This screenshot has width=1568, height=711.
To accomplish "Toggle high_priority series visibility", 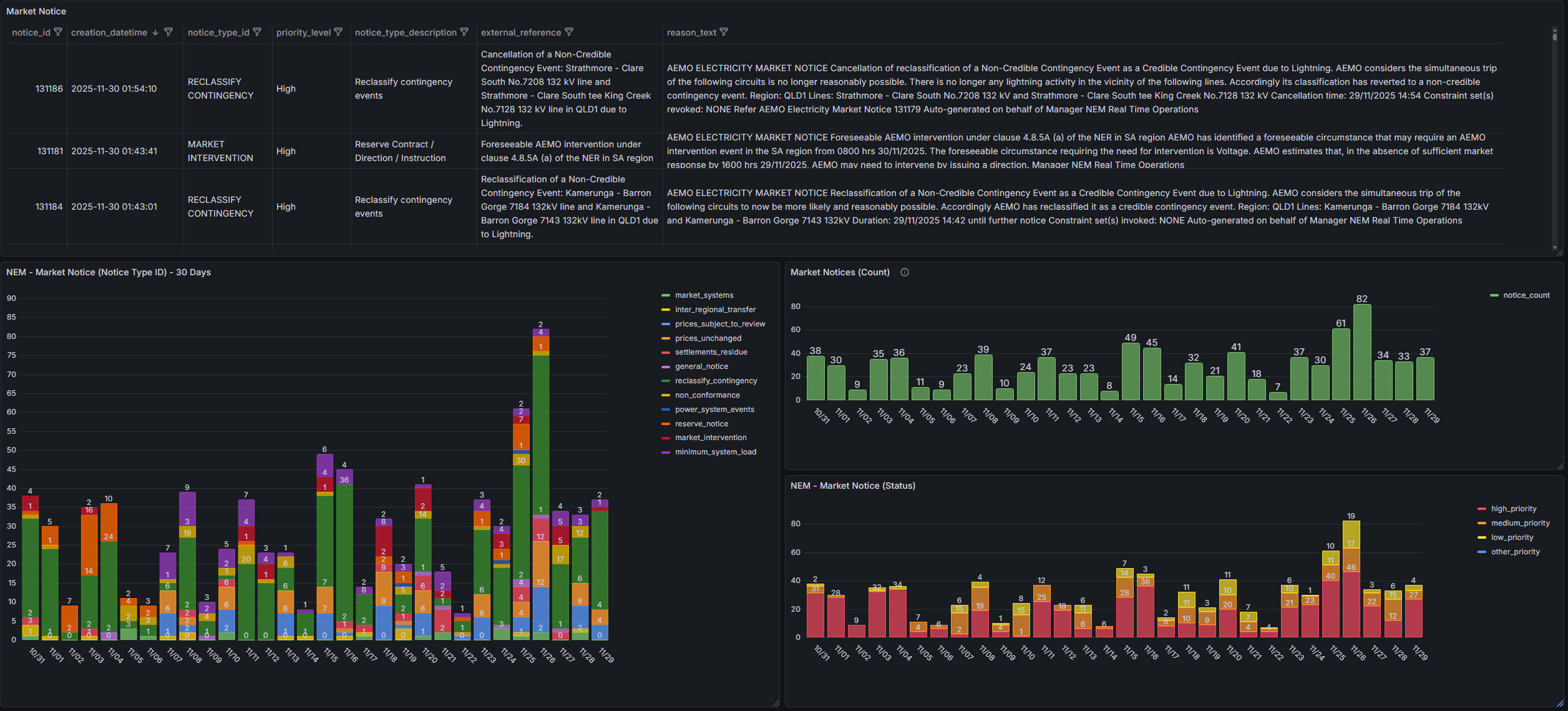I will 1513,509.
